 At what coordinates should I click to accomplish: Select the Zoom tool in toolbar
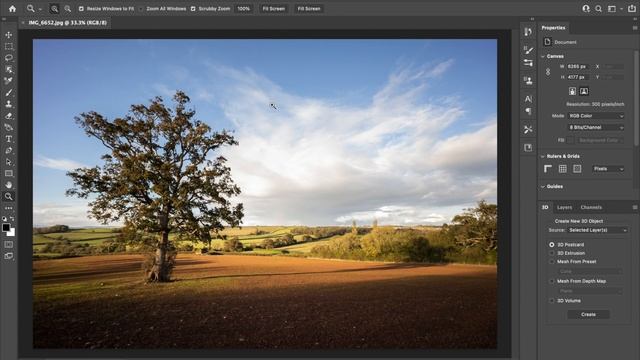[9, 196]
